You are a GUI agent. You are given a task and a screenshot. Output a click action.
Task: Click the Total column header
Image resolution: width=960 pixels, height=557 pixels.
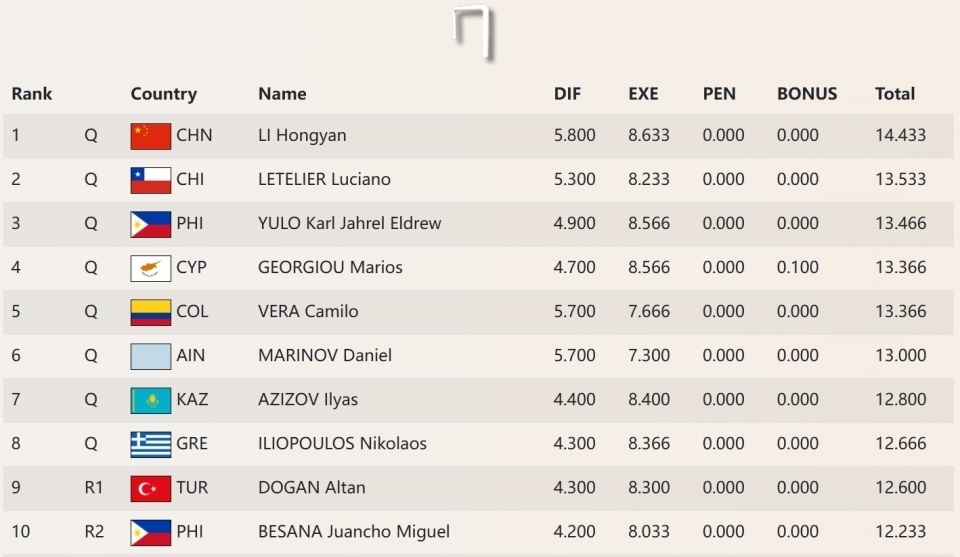point(895,94)
